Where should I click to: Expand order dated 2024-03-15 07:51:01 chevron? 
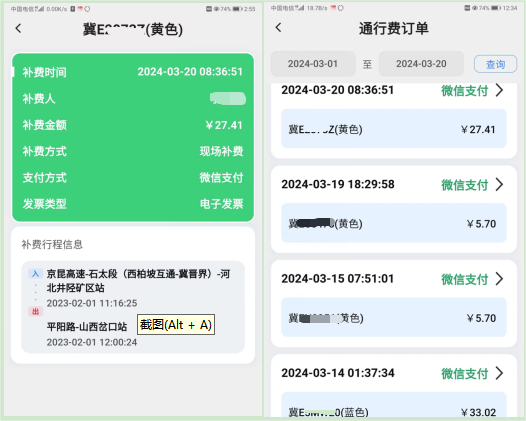tap(499, 279)
